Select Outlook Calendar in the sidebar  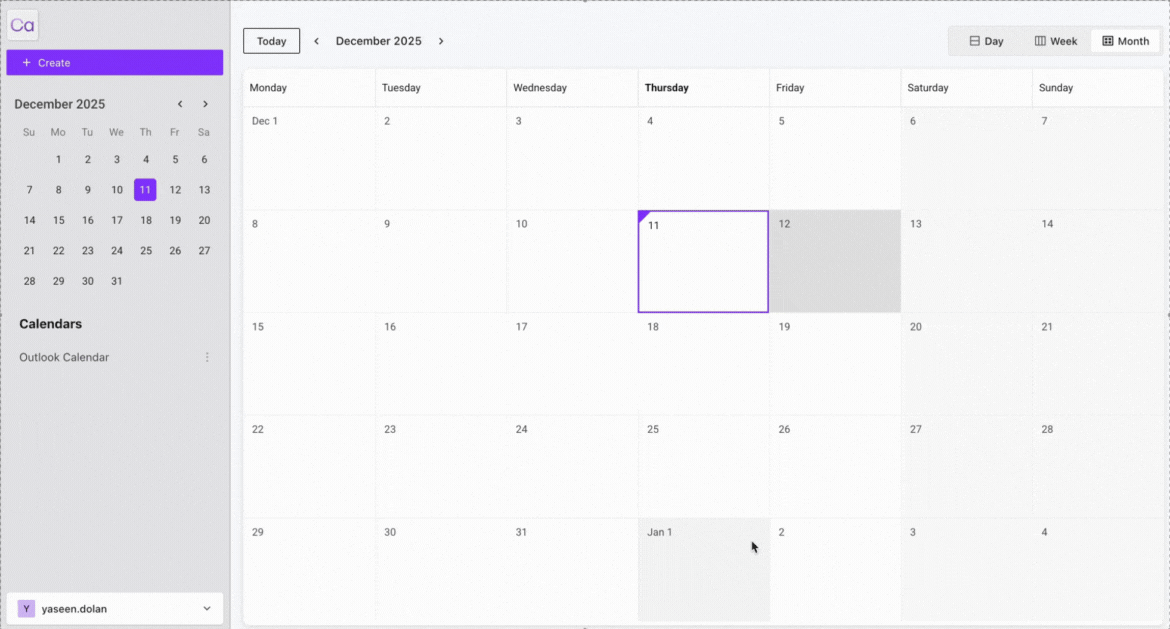pos(64,357)
